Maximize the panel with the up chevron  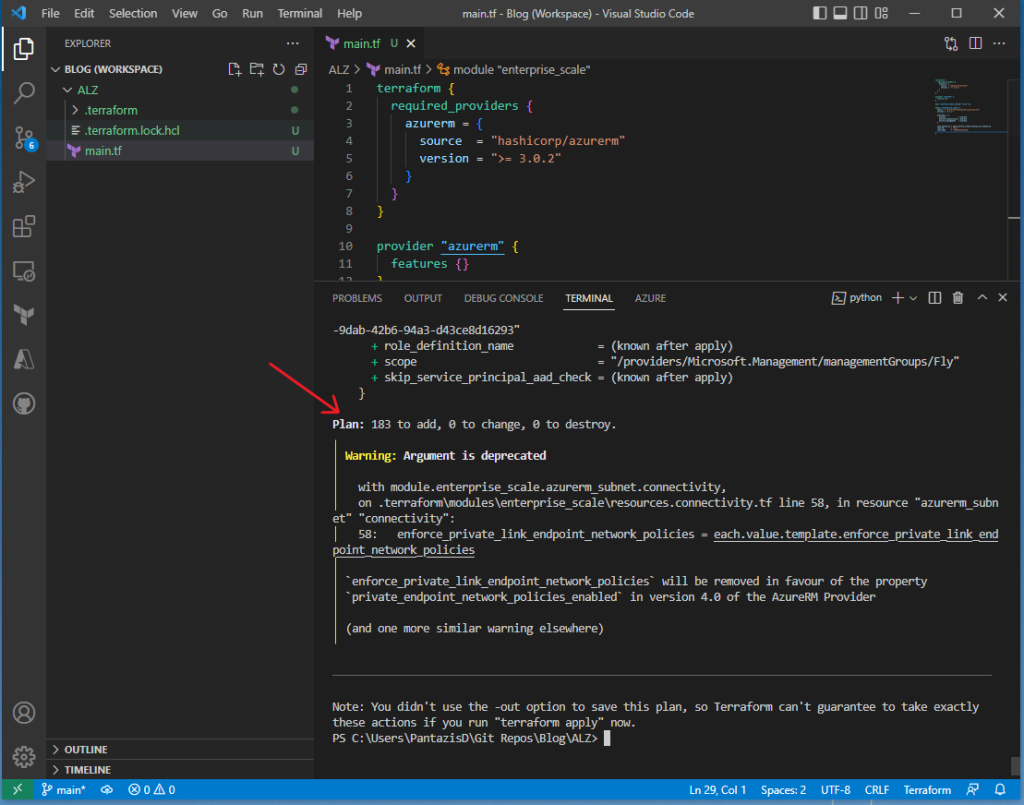tap(982, 298)
